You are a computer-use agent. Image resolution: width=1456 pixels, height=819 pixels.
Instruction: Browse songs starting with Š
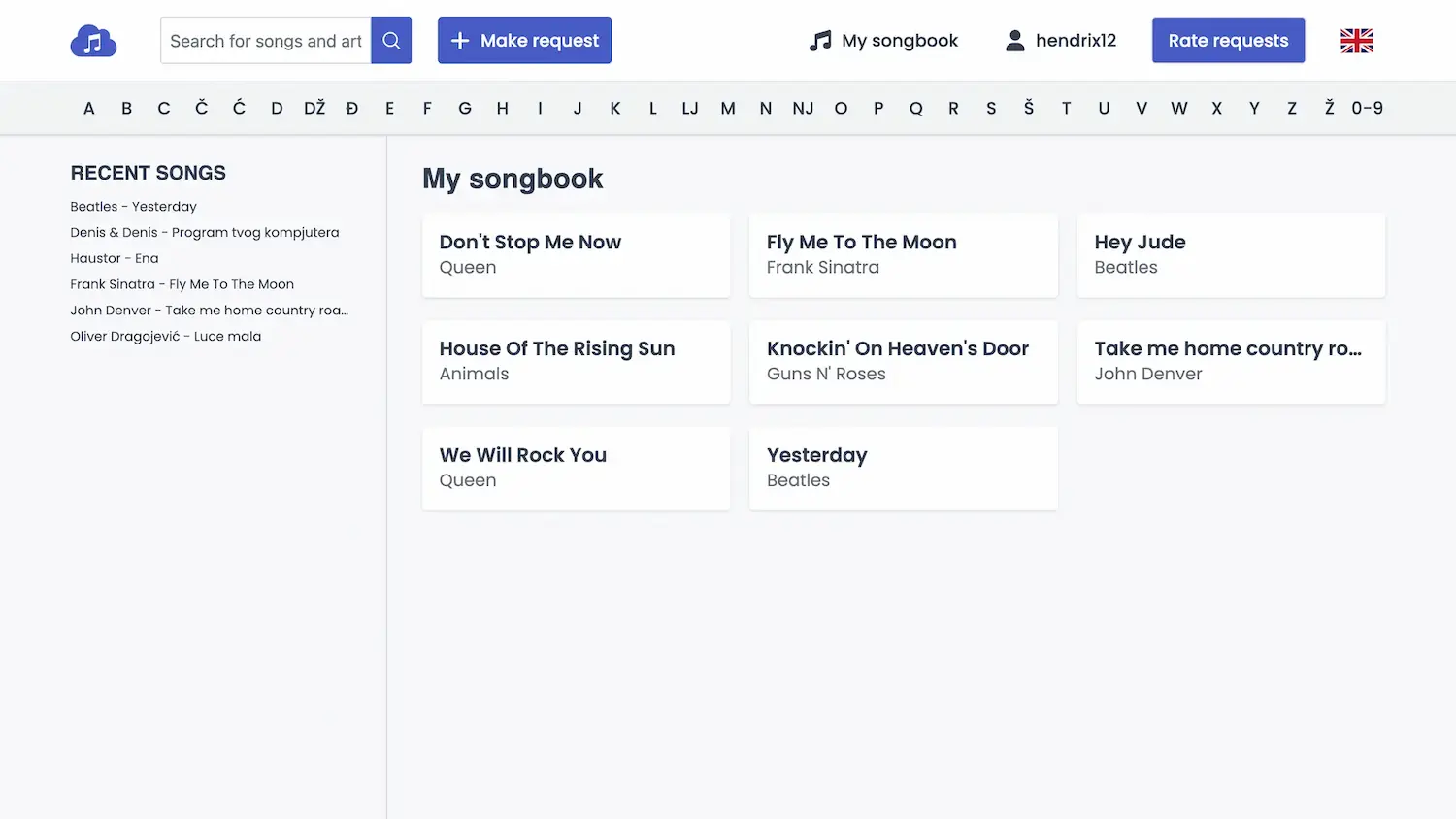(x=1029, y=109)
